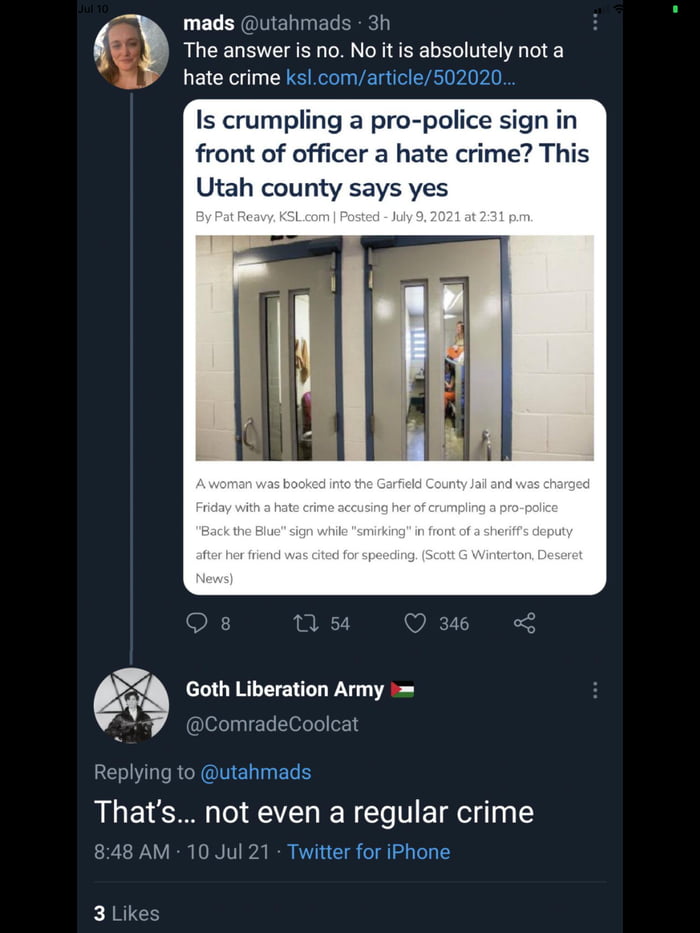This screenshot has height=933, width=700.
Task: Open the share icon on tweet
Action: pos(524,623)
